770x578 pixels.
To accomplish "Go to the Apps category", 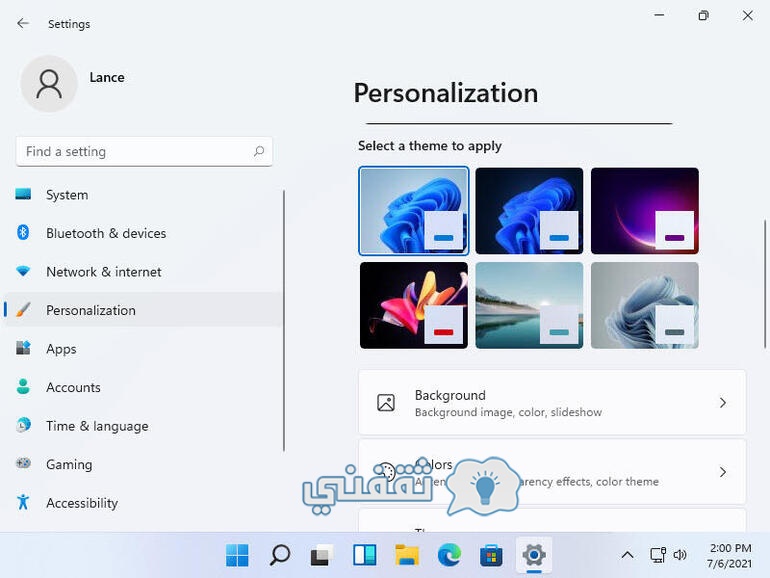I will (x=61, y=349).
